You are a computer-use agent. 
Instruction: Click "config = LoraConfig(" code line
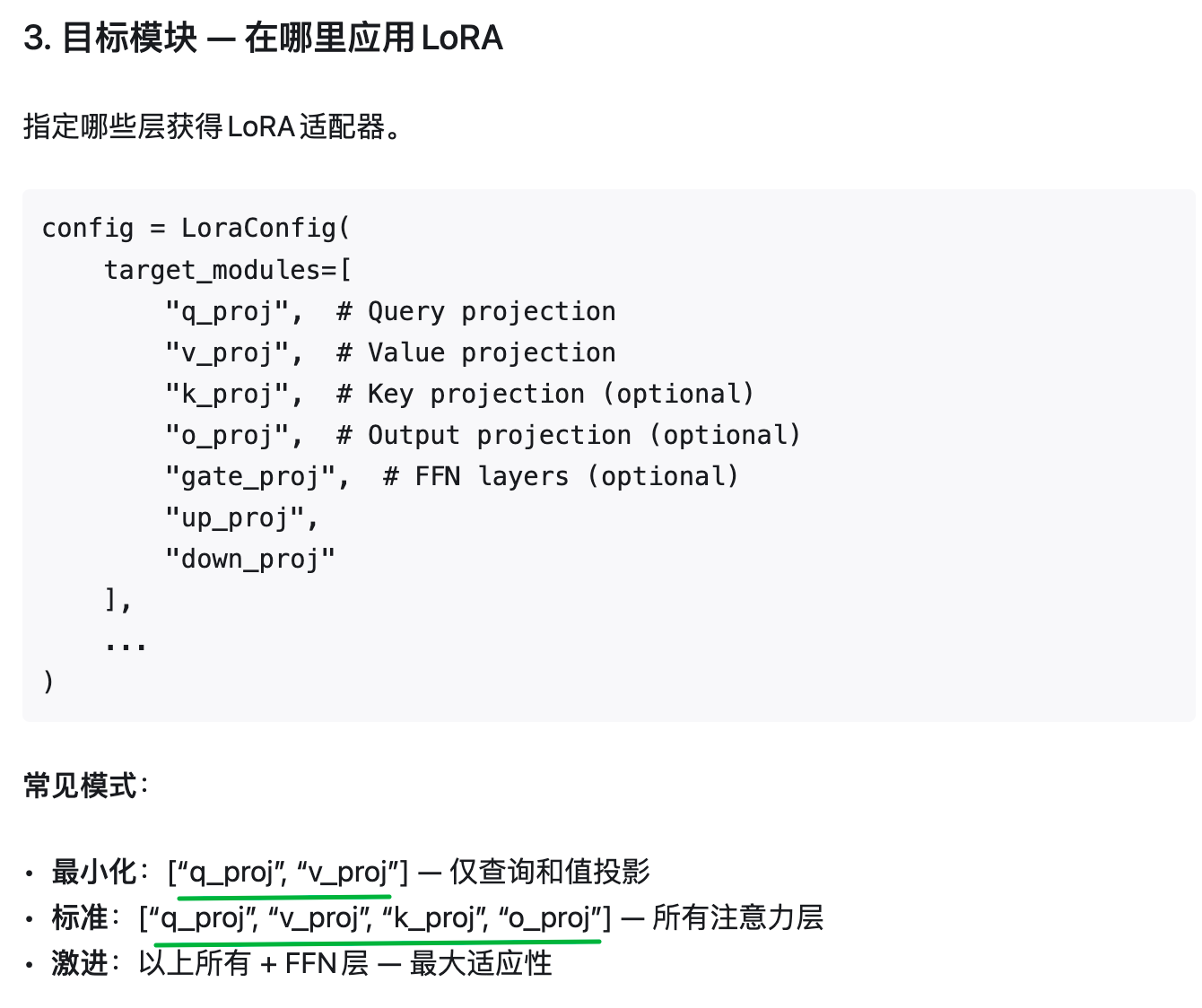[x=196, y=229]
